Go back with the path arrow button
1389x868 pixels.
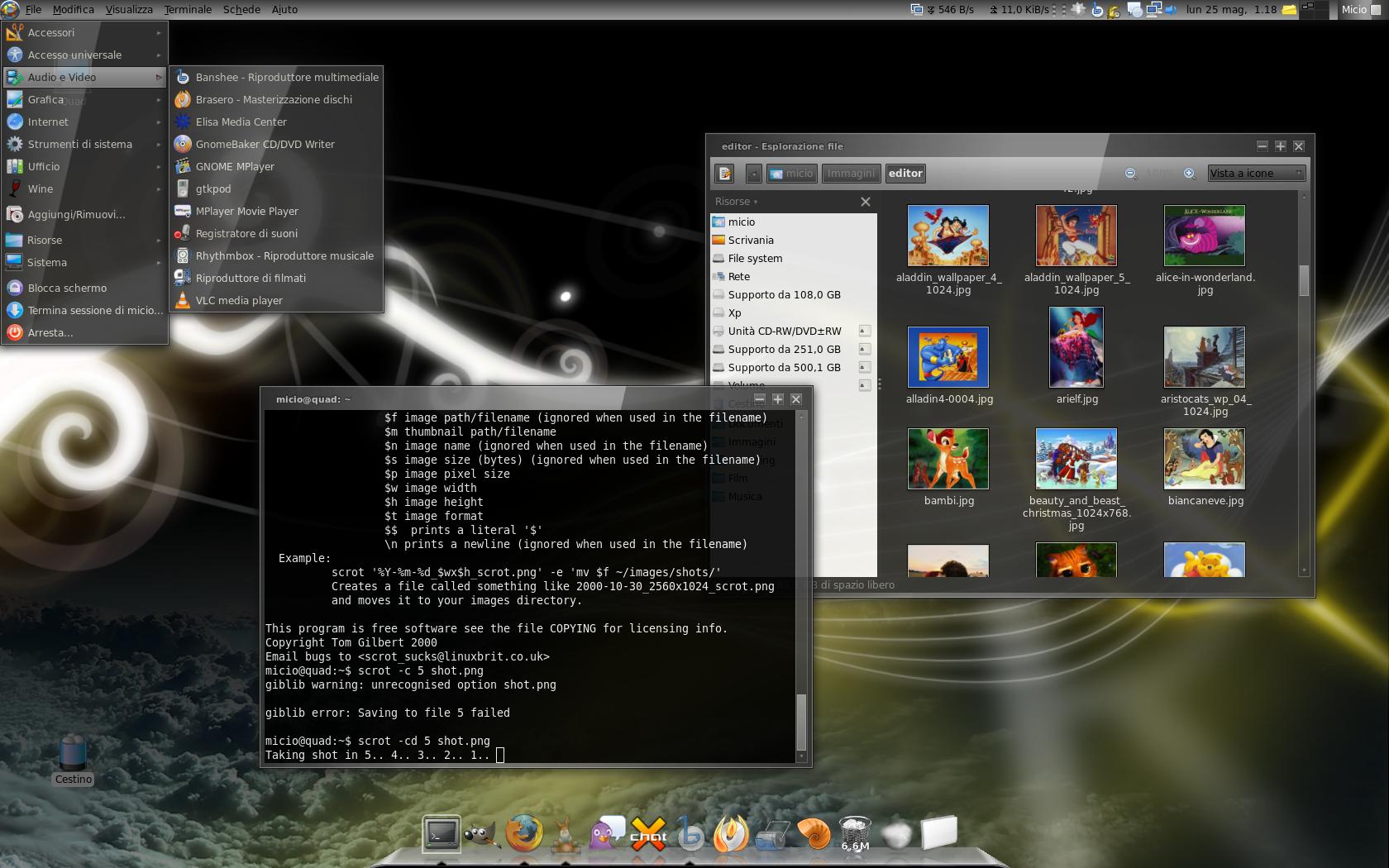click(x=753, y=173)
